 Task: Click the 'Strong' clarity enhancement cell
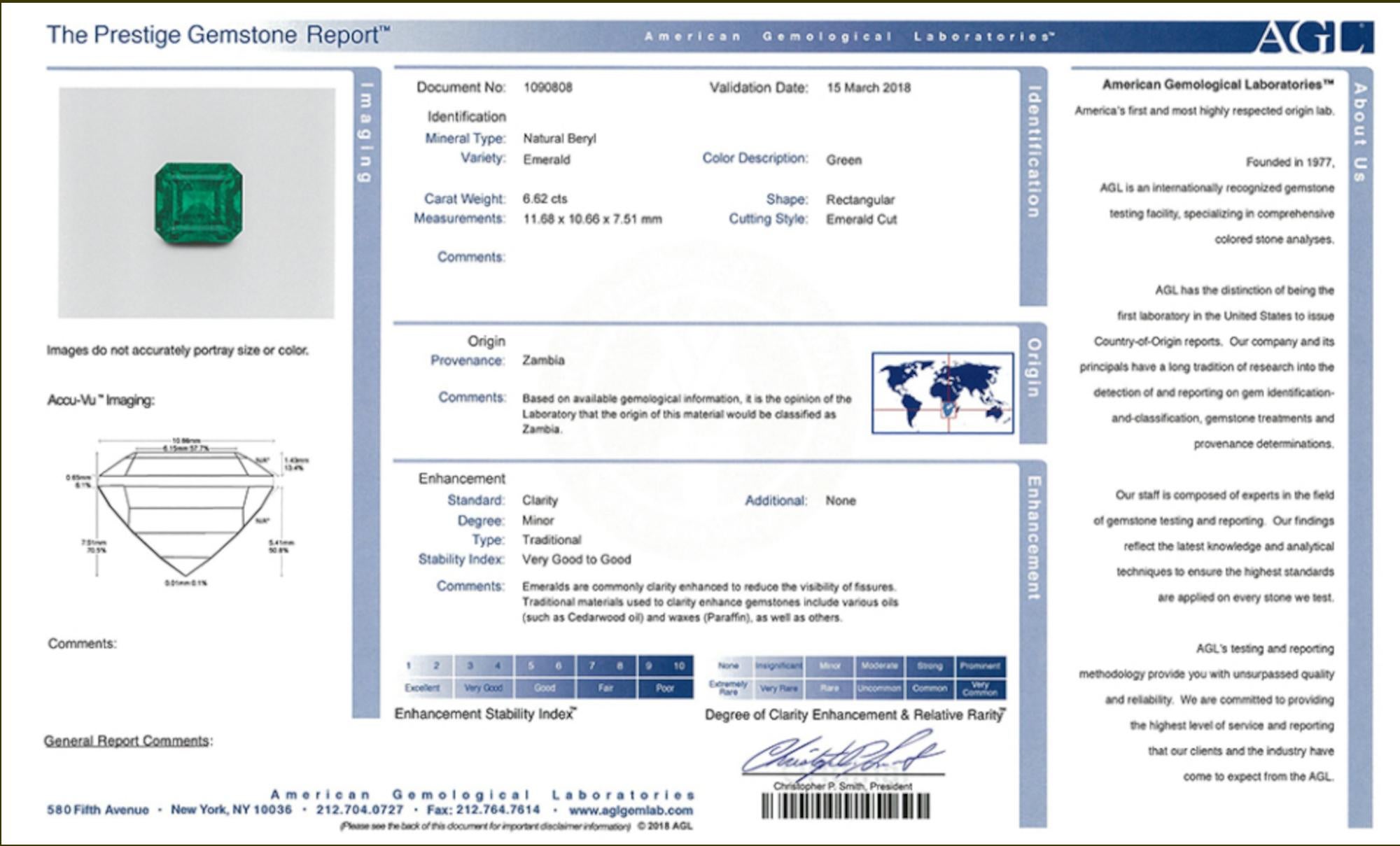click(930, 666)
